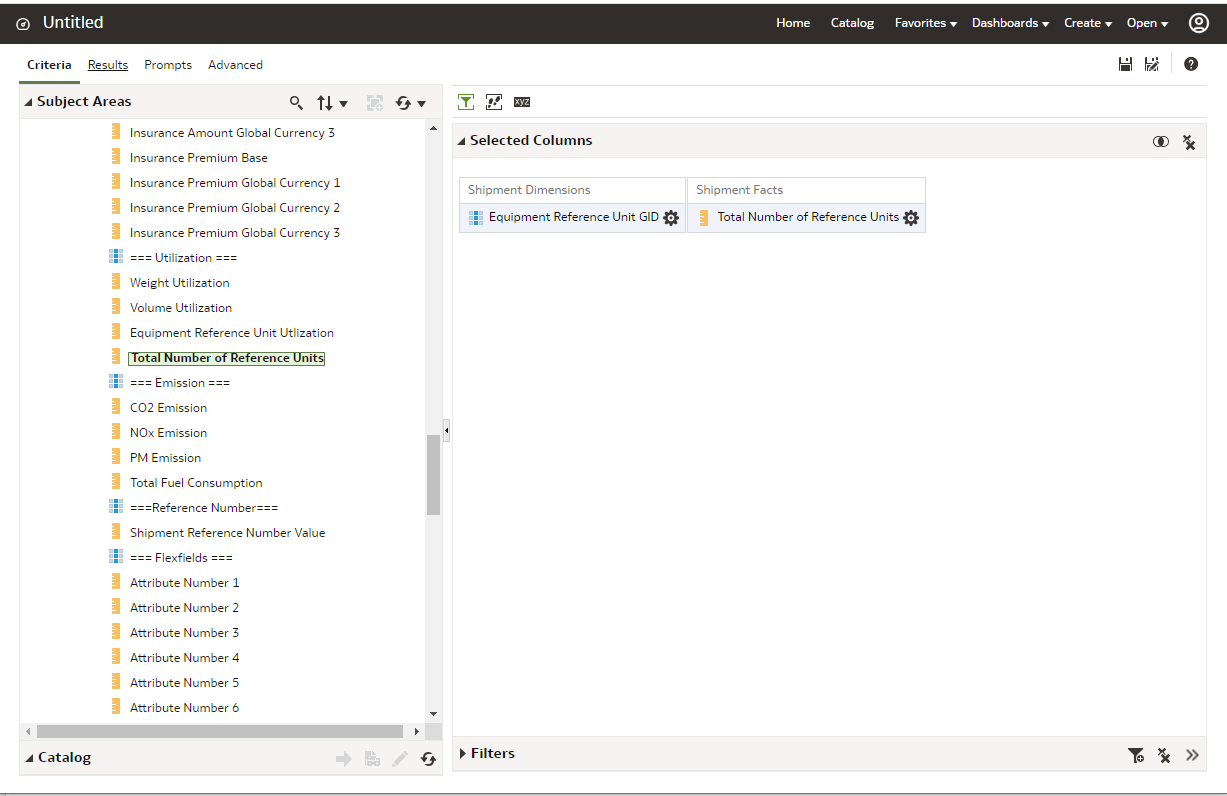This screenshot has width=1227, height=796.
Task: Select NOx Emission column
Action: click(x=169, y=433)
